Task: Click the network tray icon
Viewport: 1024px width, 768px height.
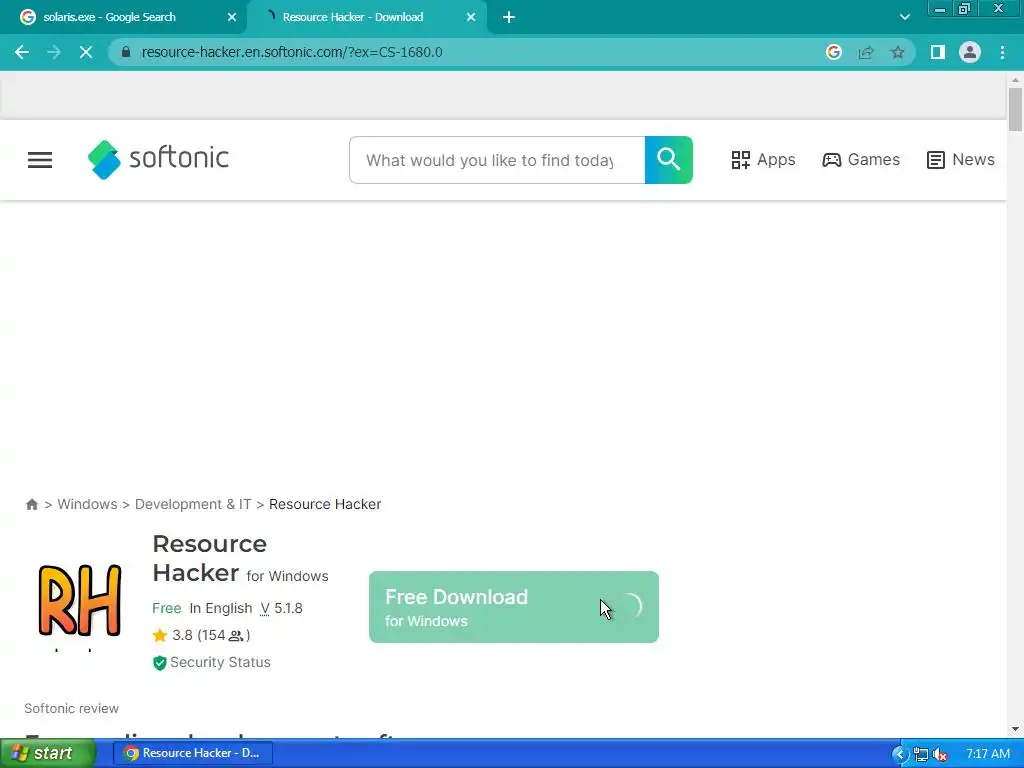Action: (921, 754)
